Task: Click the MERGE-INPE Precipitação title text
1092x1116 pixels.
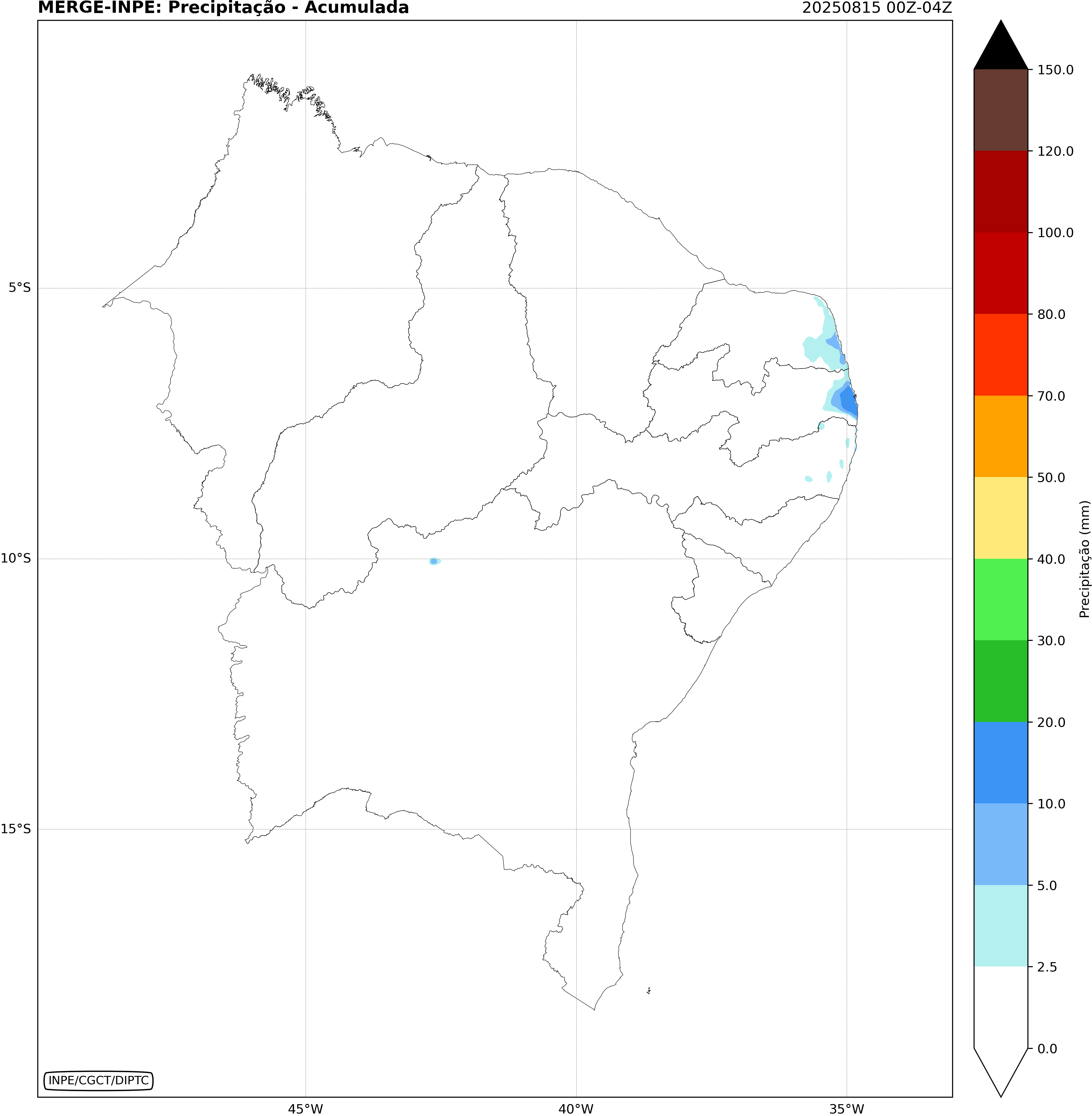Action: (x=223, y=8)
